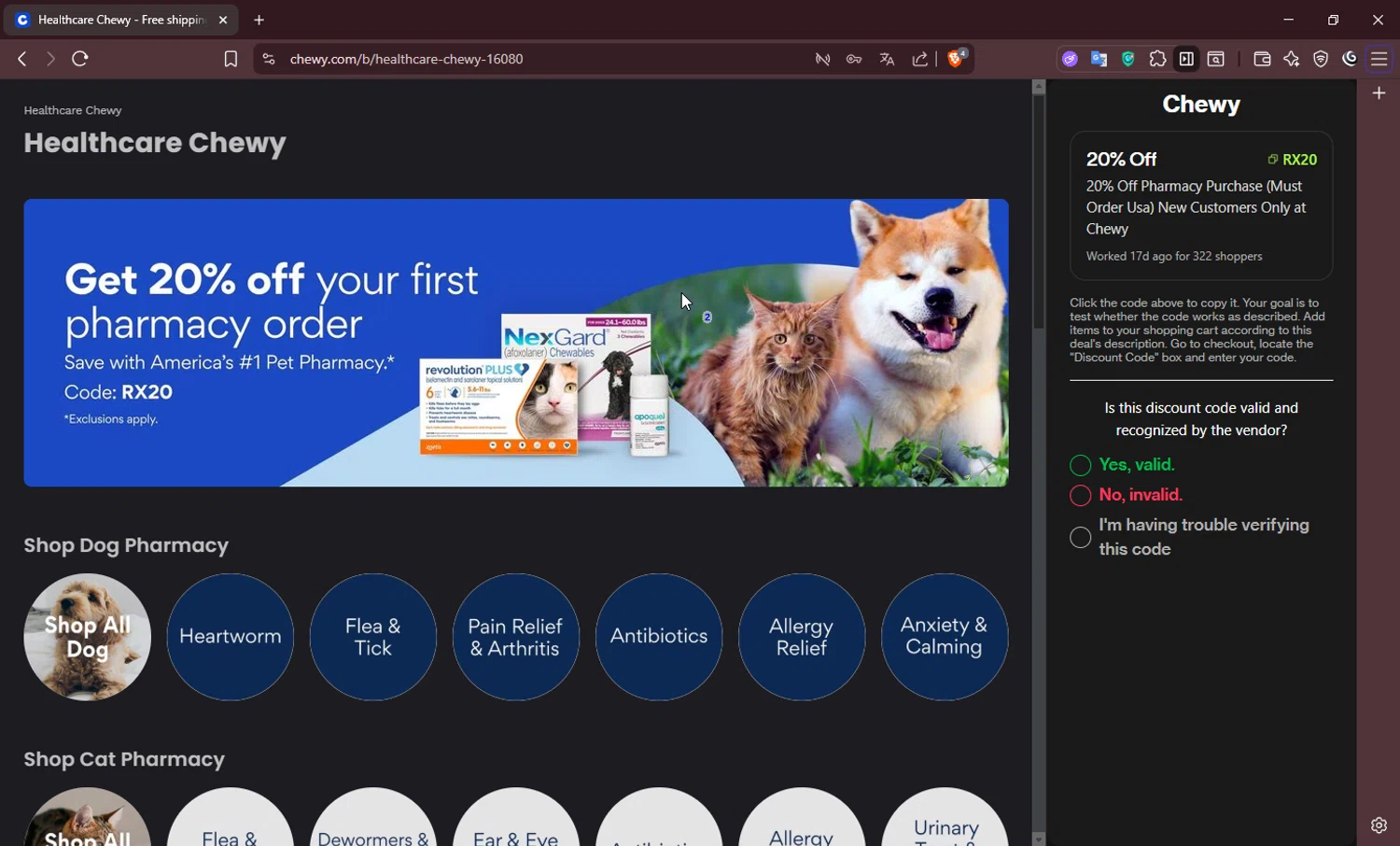
Task: Click the 20% Off deal title
Action: tap(1121, 159)
